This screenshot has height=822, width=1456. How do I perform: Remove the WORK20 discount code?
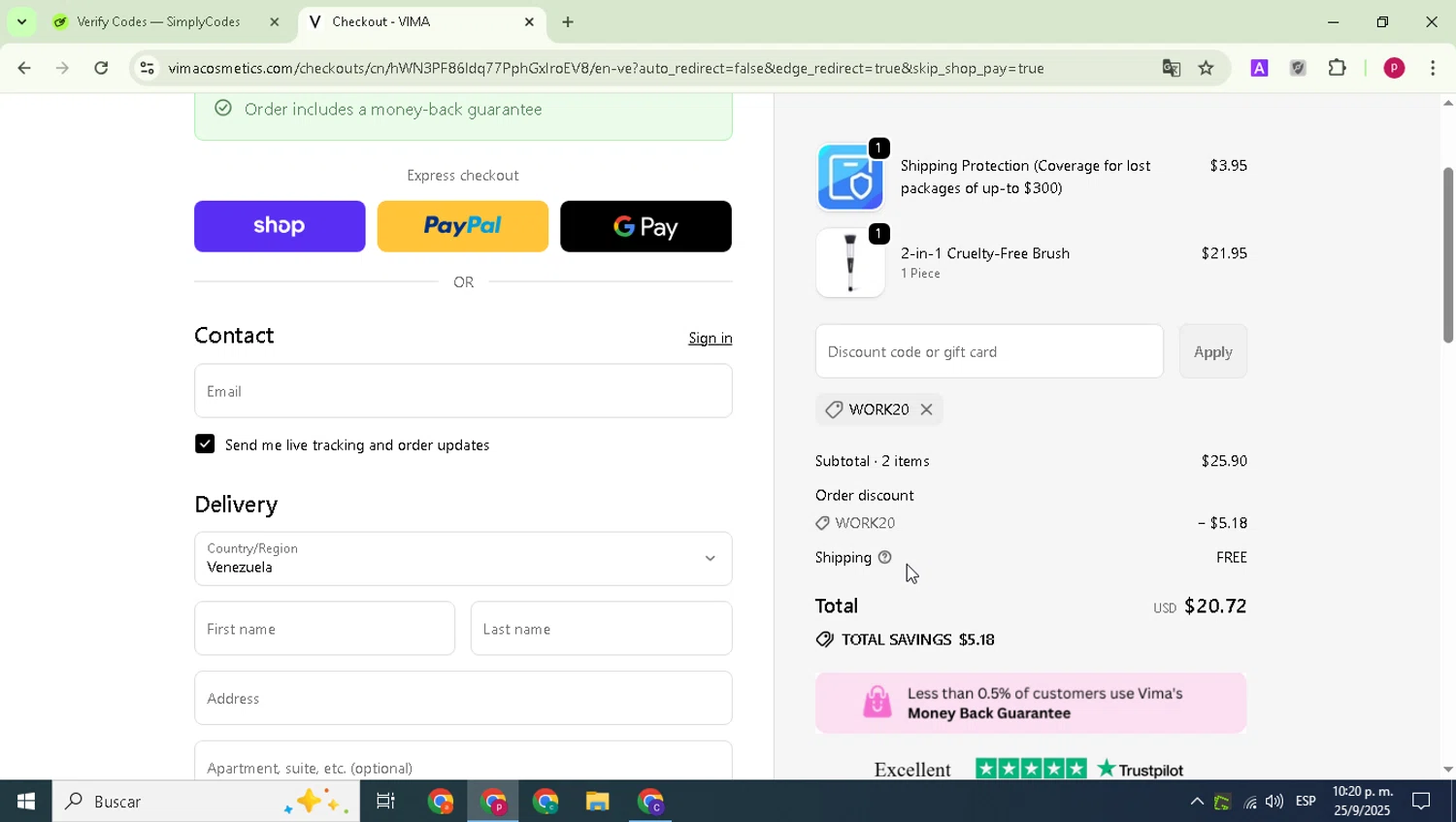927,410
